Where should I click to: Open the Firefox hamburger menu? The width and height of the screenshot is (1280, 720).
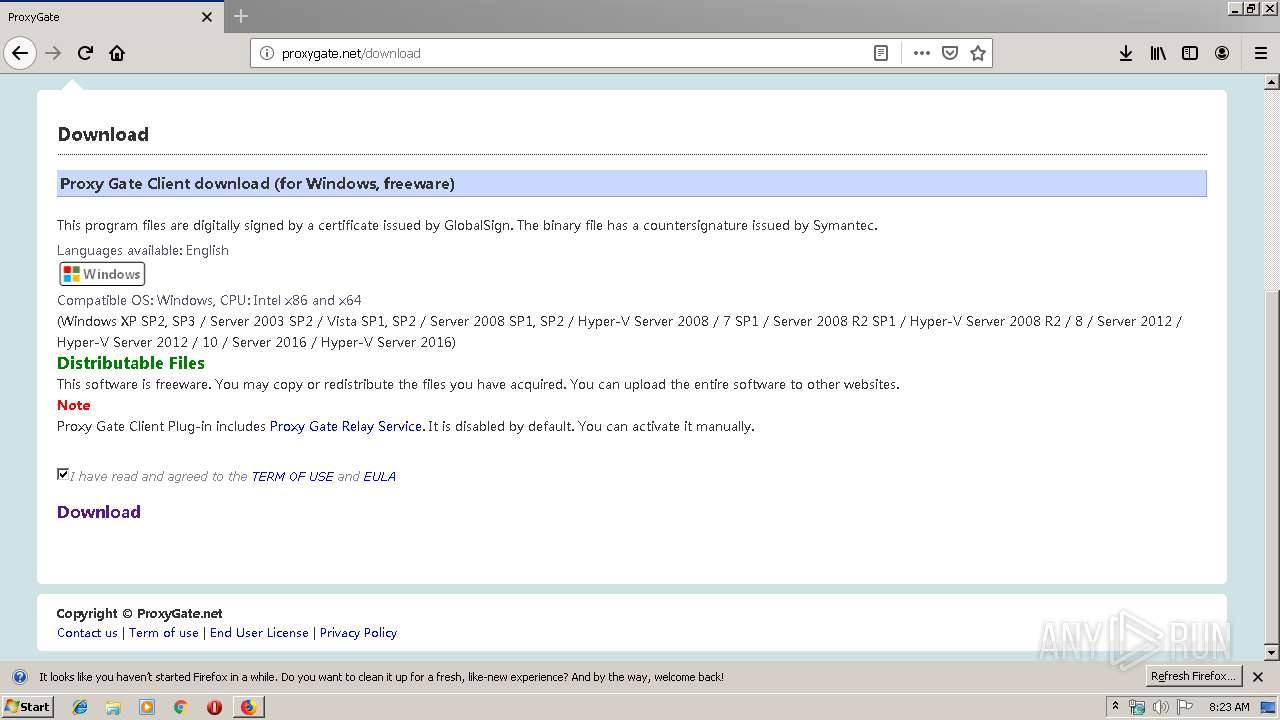point(1261,53)
